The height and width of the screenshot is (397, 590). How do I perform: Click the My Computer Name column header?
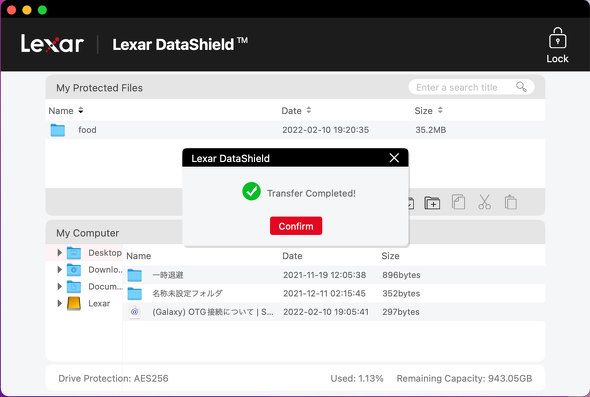(138, 256)
